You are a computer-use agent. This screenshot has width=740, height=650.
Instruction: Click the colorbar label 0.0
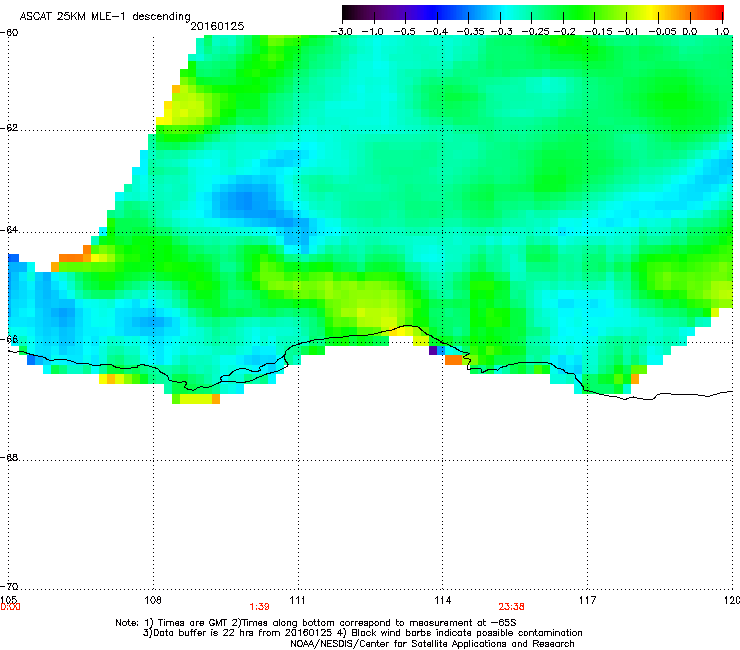click(690, 32)
